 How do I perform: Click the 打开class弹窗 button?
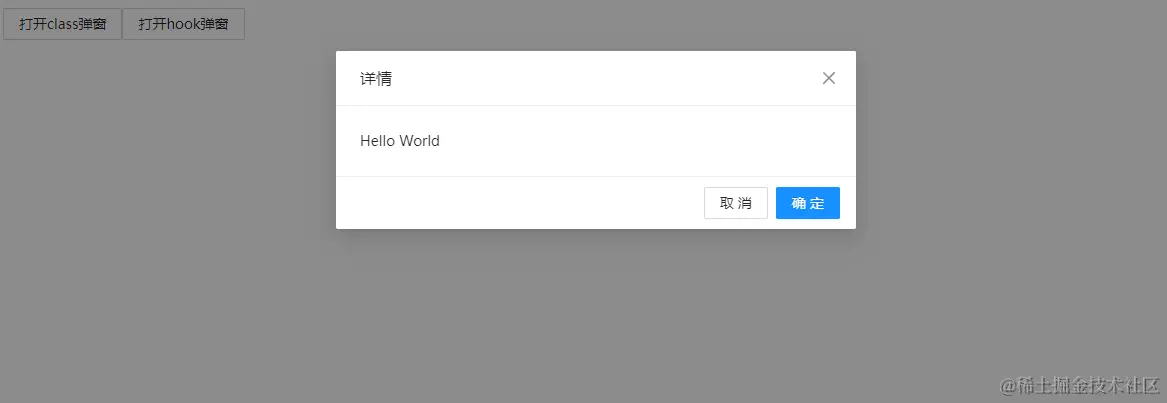click(63, 24)
